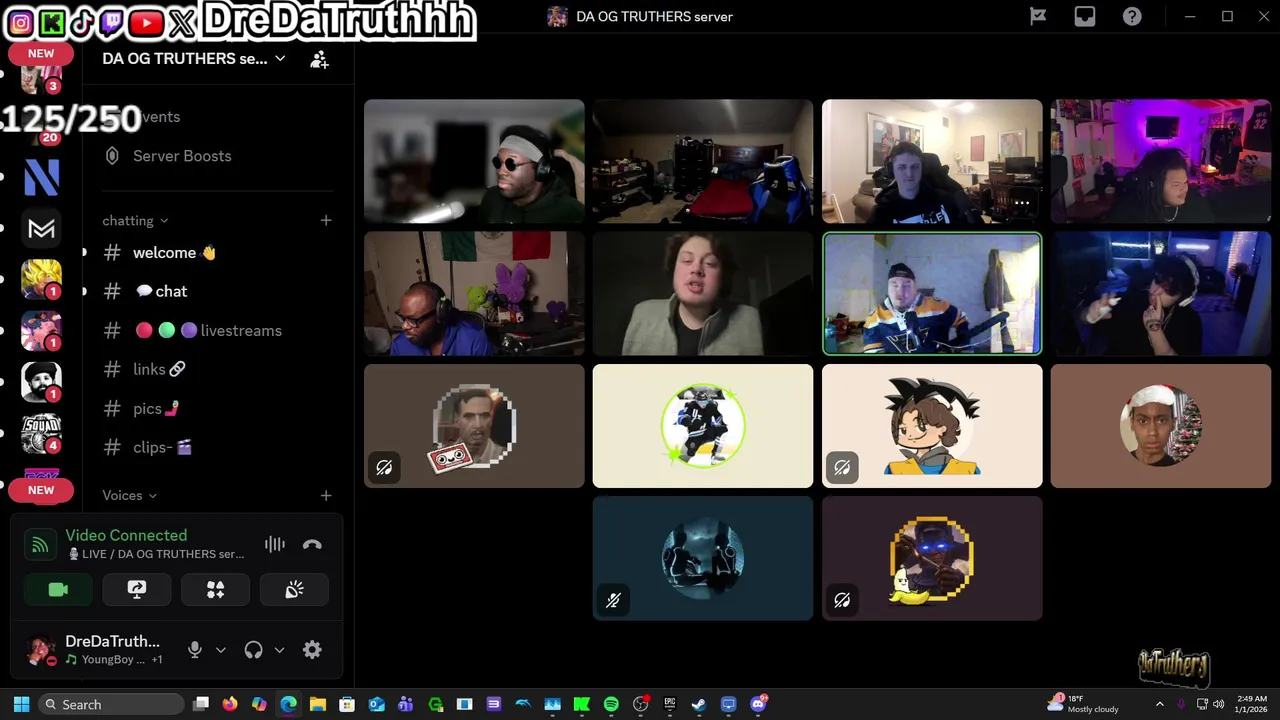This screenshot has height=720, width=1280.
Task: Open the Help question mark icon
Action: tap(1132, 16)
